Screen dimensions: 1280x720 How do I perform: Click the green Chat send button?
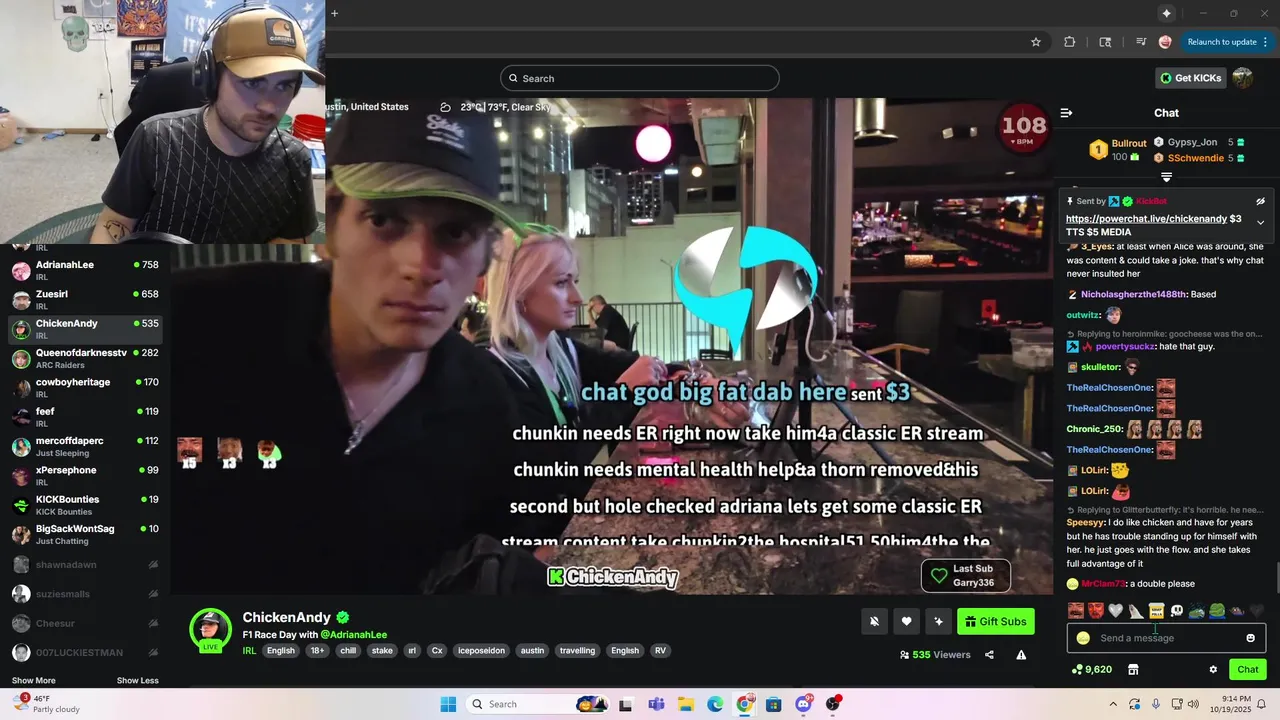pos(1248,669)
